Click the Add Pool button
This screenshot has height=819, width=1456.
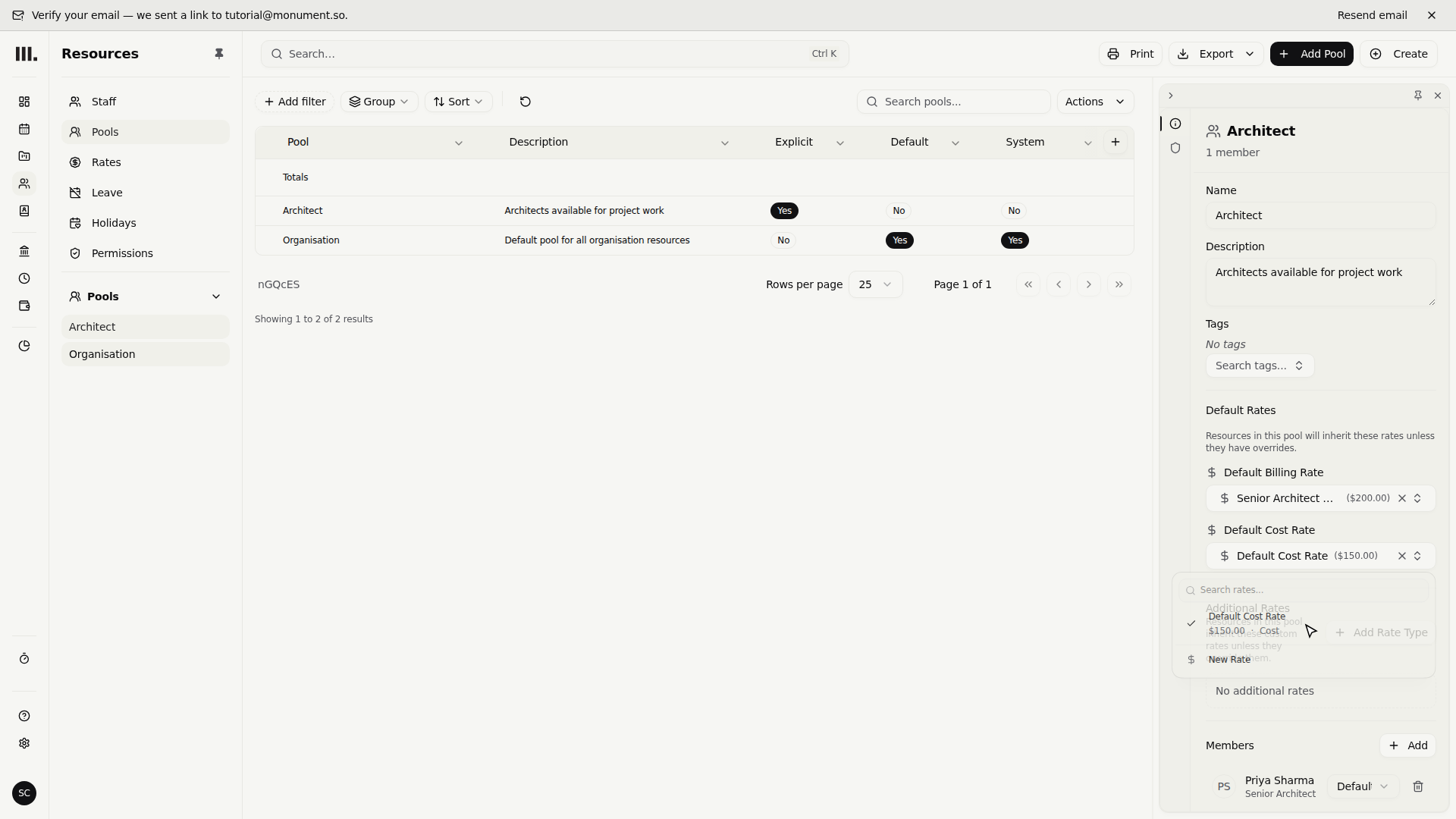tap(1311, 54)
